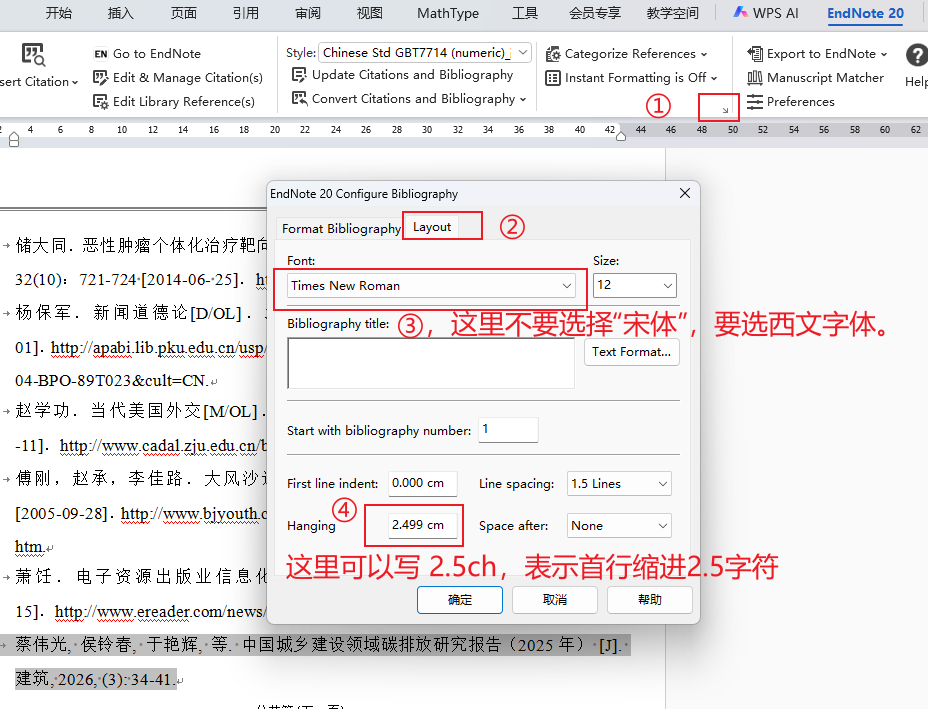Switch to the 审阅 ribbon tab

point(308,13)
